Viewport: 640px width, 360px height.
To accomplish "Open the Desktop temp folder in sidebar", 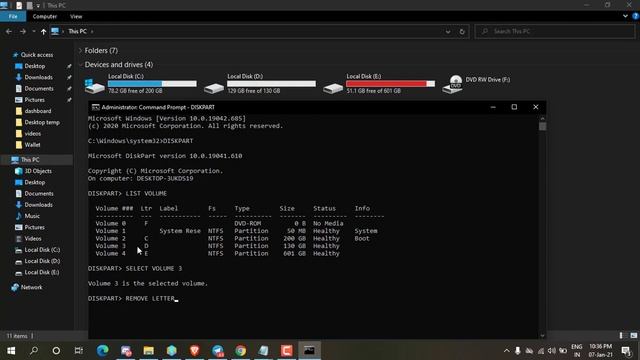I will (42, 122).
